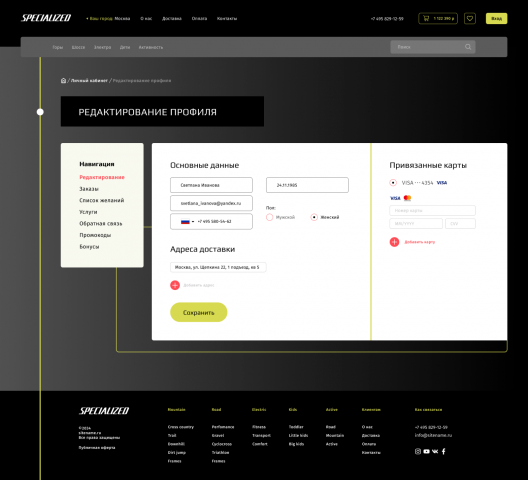Click the Номер карты input field
Image resolution: width=528 pixels, height=480 pixels.
[432, 211]
